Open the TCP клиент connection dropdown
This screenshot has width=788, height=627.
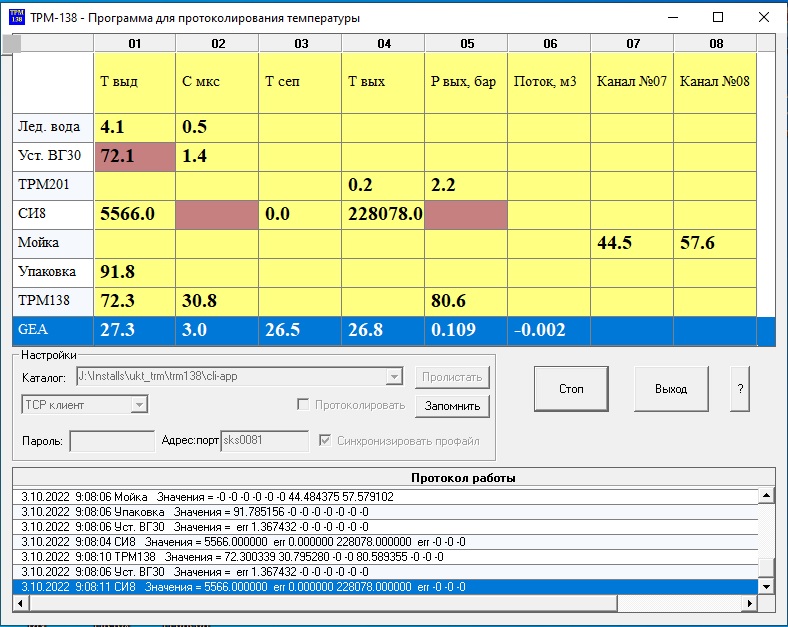click(x=139, y=405)
